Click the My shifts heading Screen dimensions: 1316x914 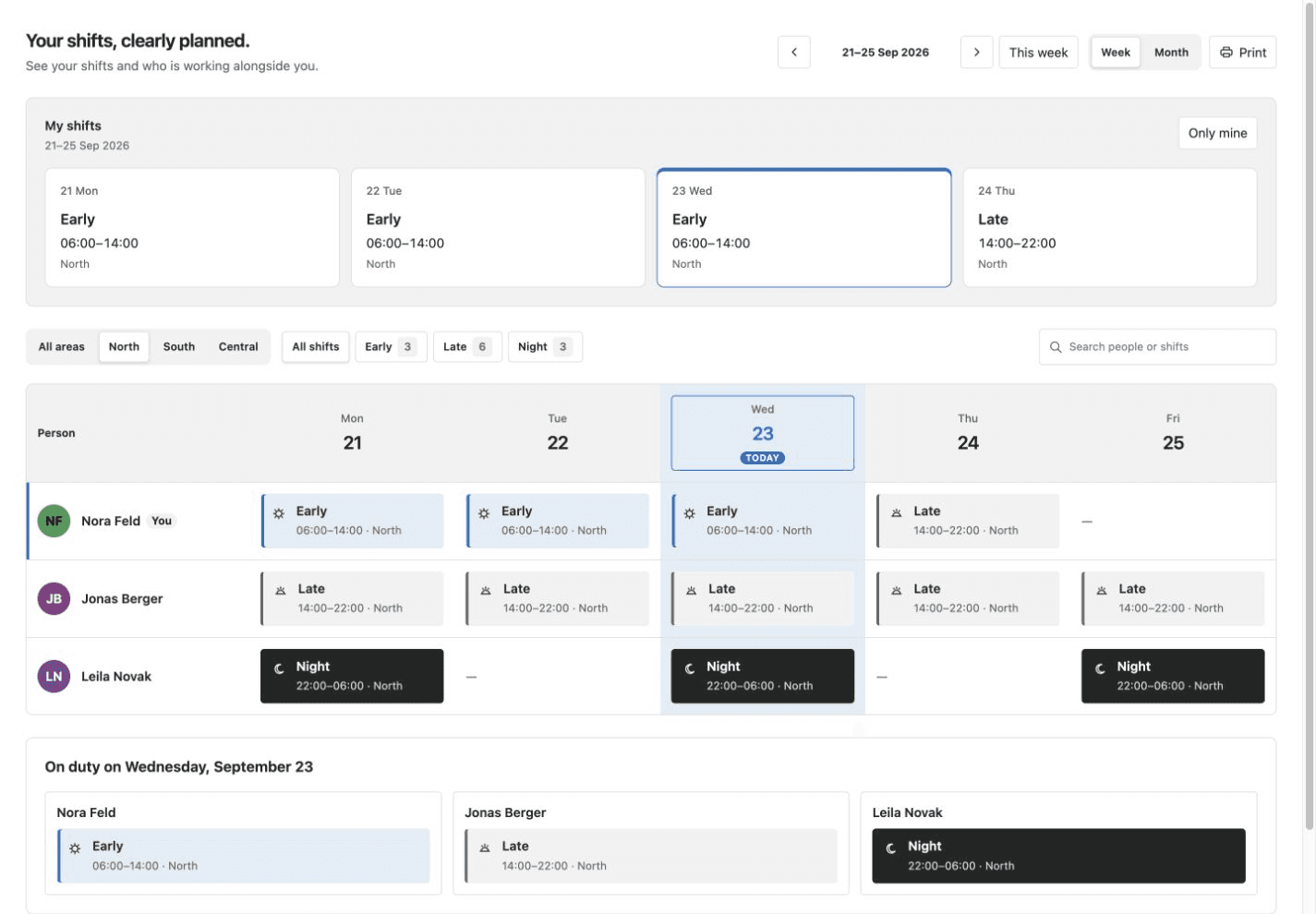coord(73,126)
